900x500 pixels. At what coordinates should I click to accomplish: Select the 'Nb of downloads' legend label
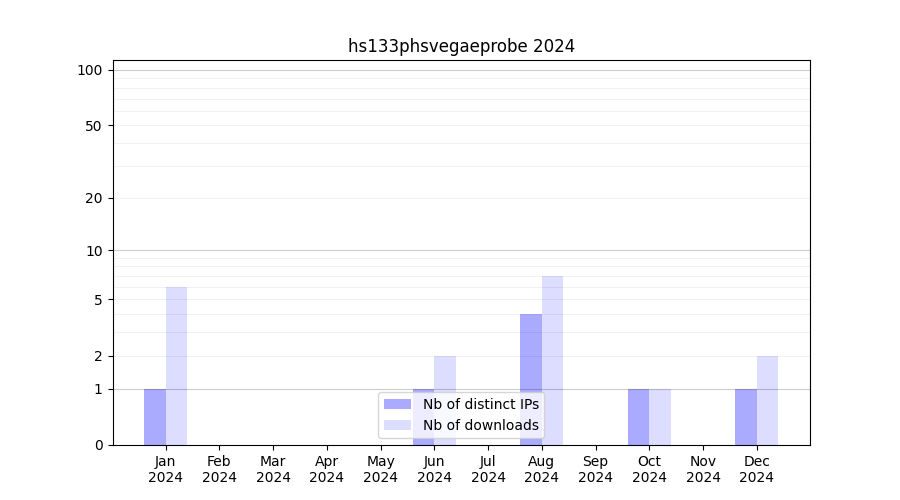click(x=480, y=425)
